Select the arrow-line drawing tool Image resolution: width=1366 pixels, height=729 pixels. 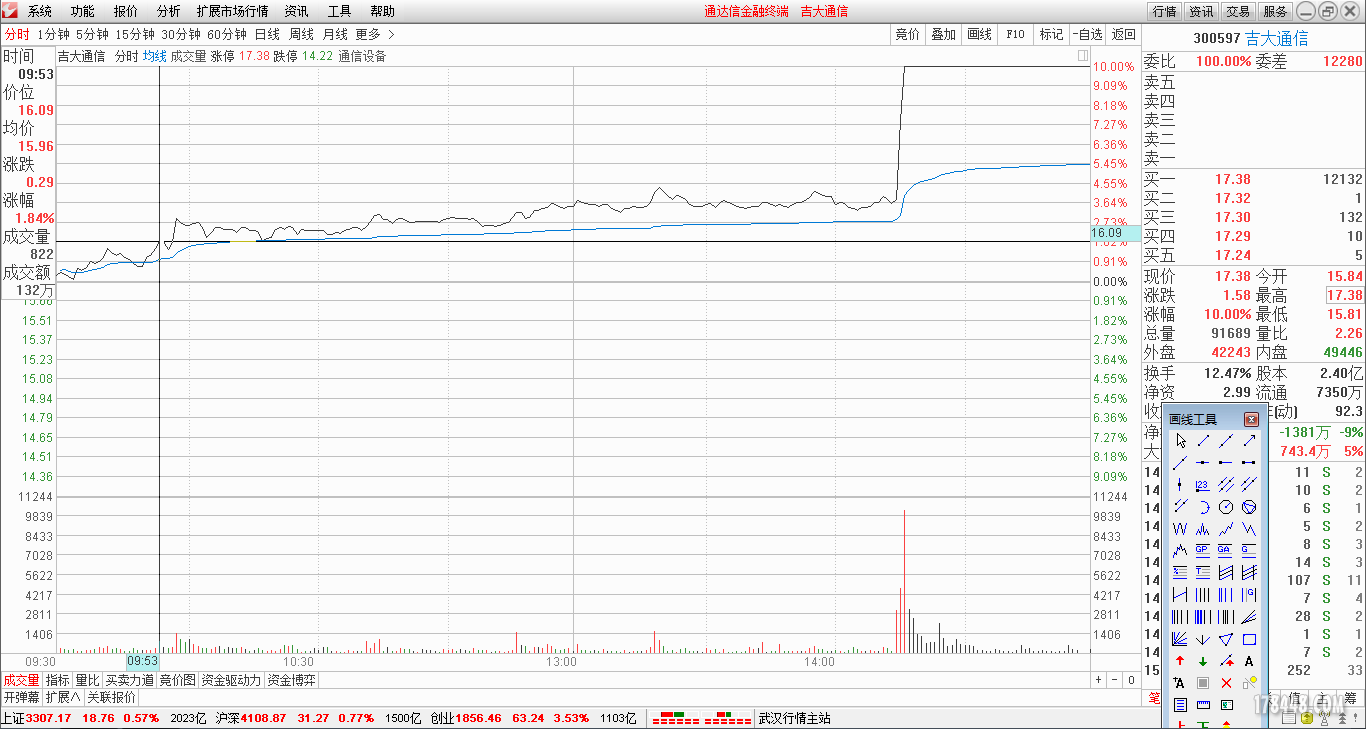[x=1249, y=440]
